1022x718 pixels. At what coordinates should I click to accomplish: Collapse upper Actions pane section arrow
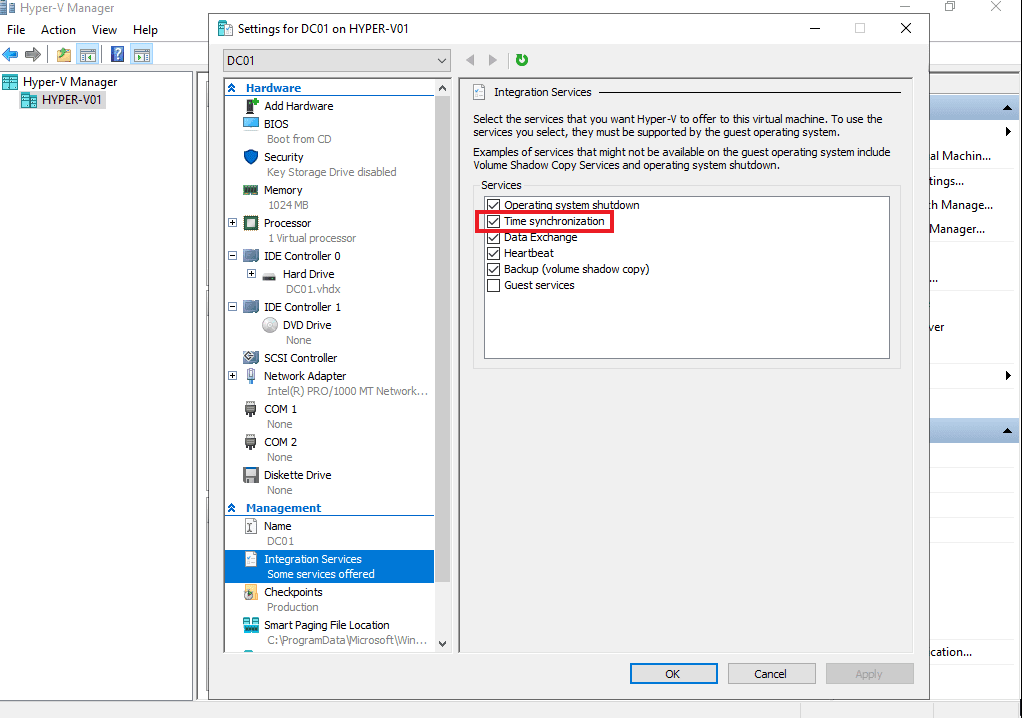tap(1007, 108)
